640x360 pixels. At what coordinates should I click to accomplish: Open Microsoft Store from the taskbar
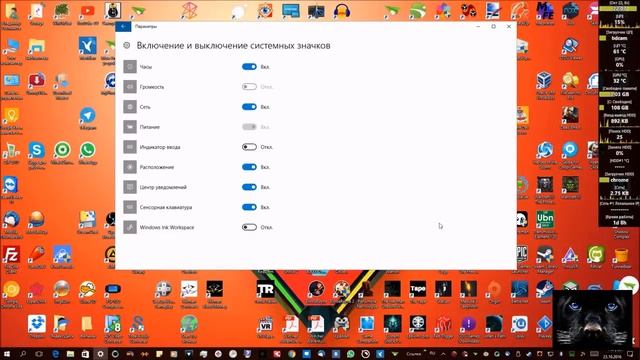click(x=85, y=354)
